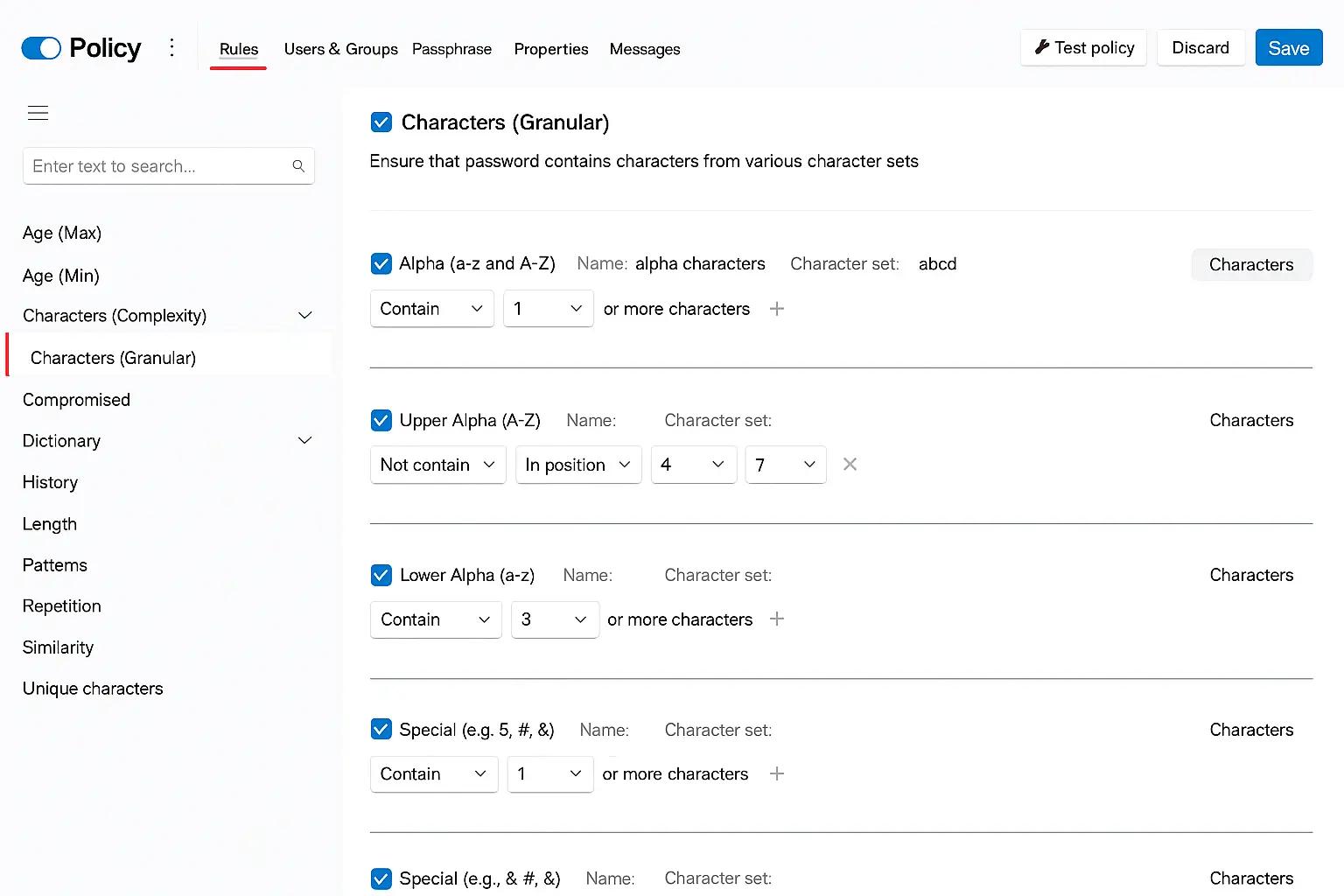1344x896 pixels.
Task: Uncheck Lower Alpha (a-z) checkbox
Action: click(x=381, y=575)
